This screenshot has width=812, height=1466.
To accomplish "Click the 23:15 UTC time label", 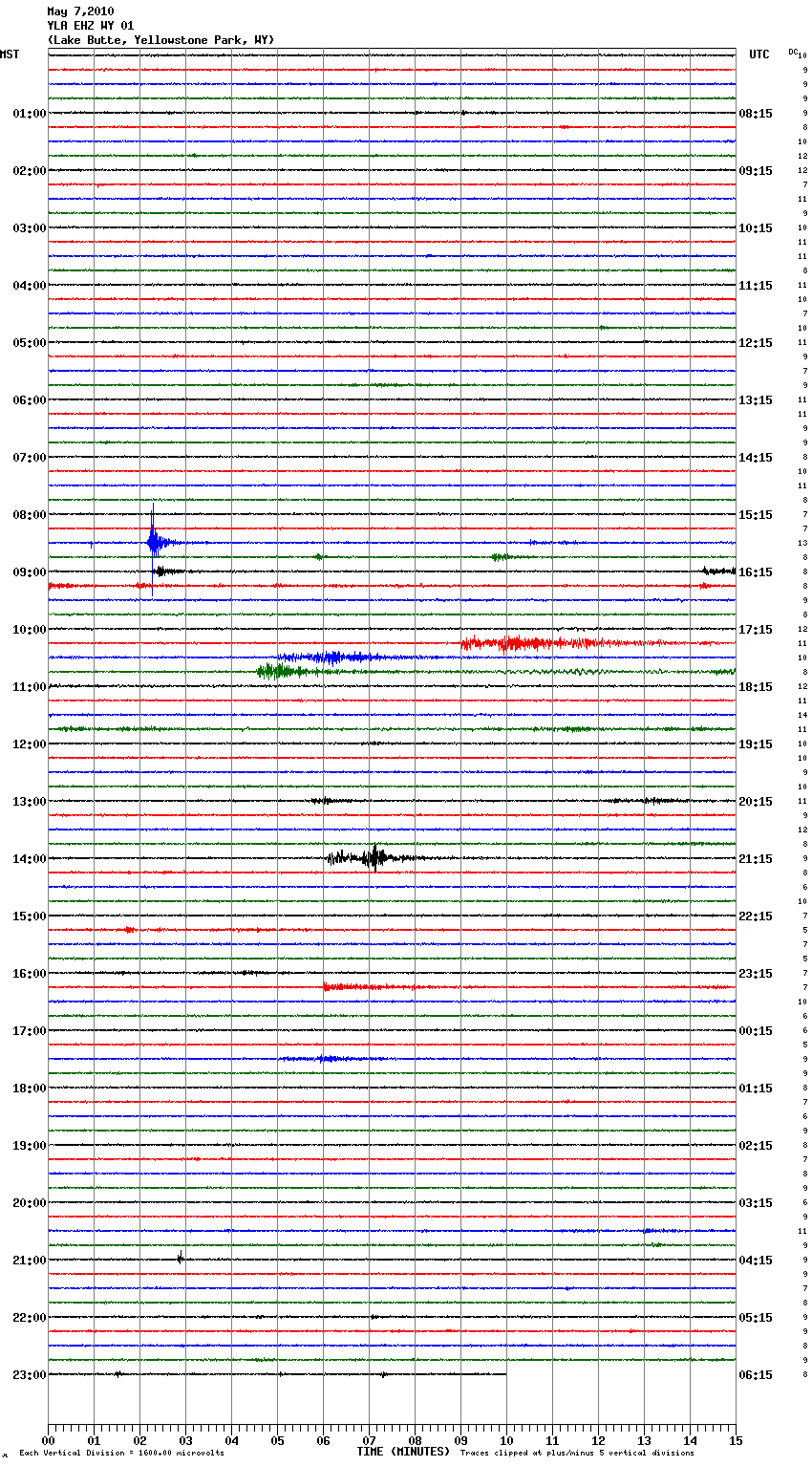I will pyautogui.click(x=756, y=974).
